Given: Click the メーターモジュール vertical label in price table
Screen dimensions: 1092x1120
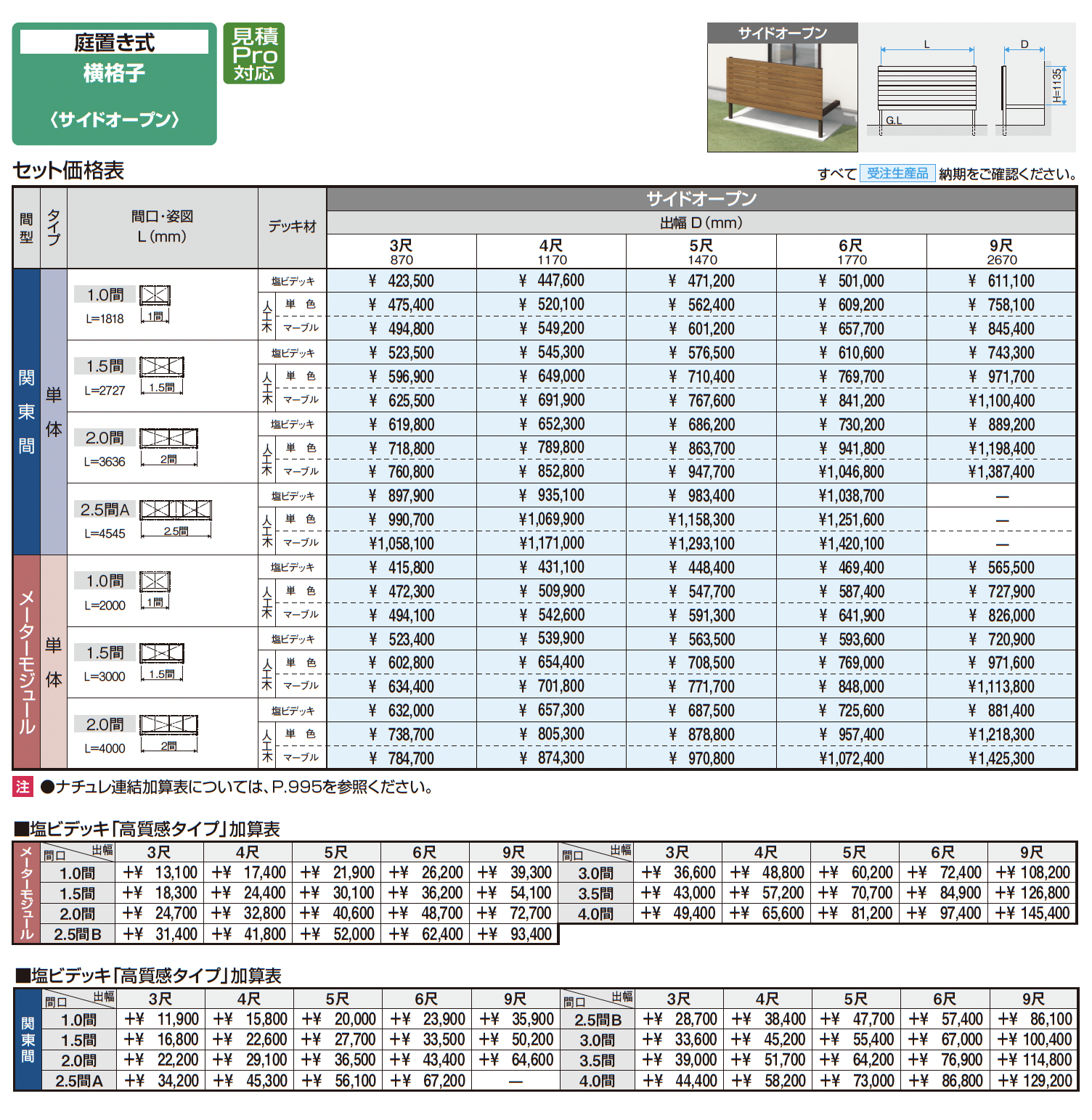Looking at the screenshot, I should (27, 662).
